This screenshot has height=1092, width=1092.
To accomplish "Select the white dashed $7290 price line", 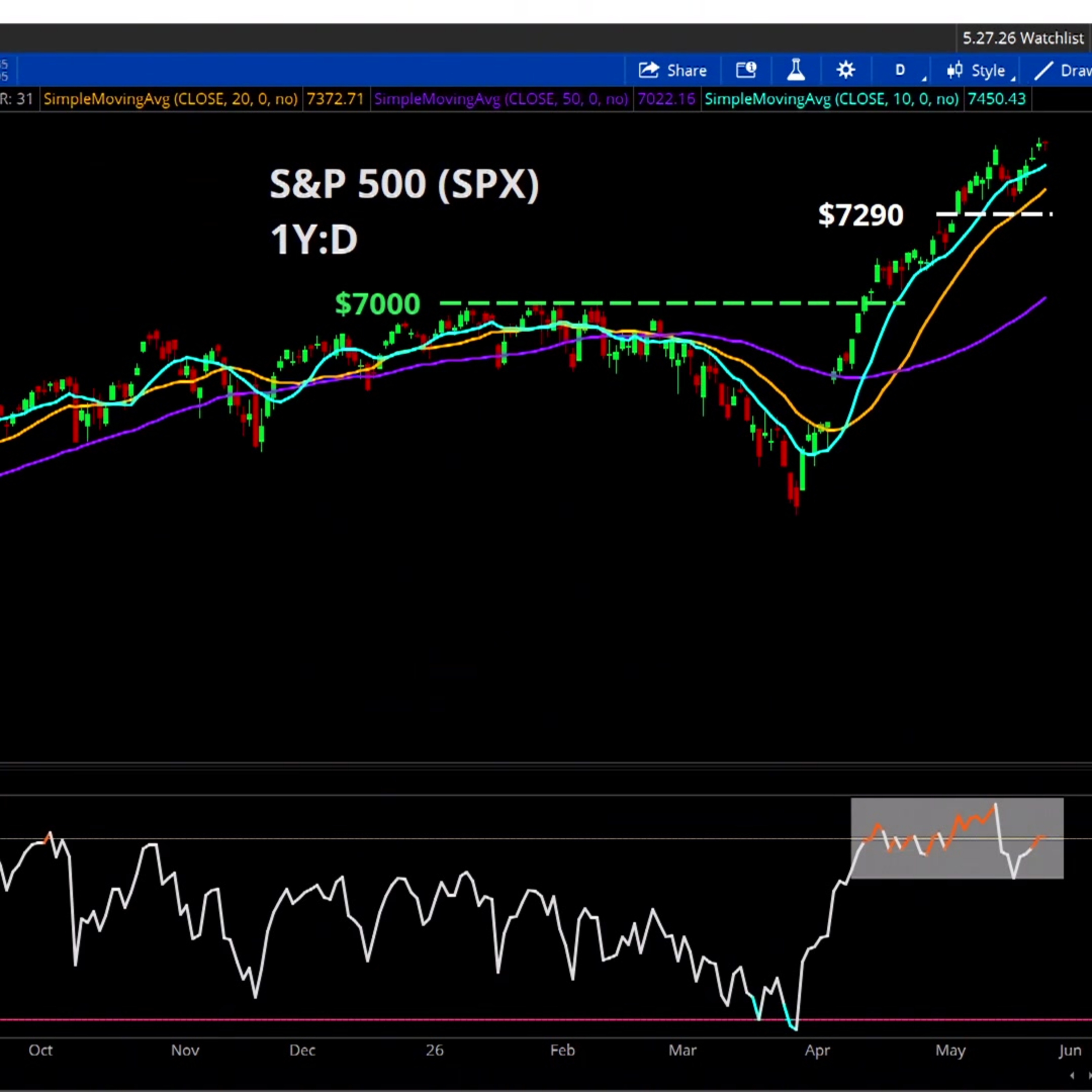I will click(994, 214).
